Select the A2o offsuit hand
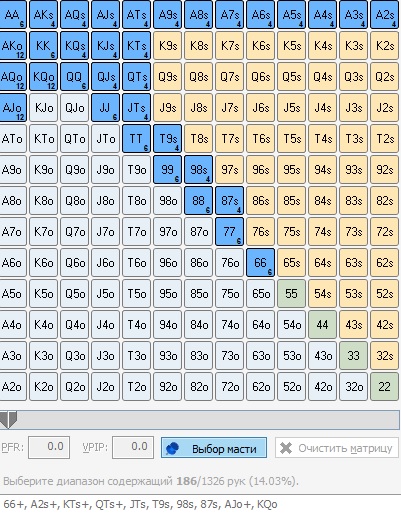401x519 pixels. pyautogui.click(x=13, y=387)
